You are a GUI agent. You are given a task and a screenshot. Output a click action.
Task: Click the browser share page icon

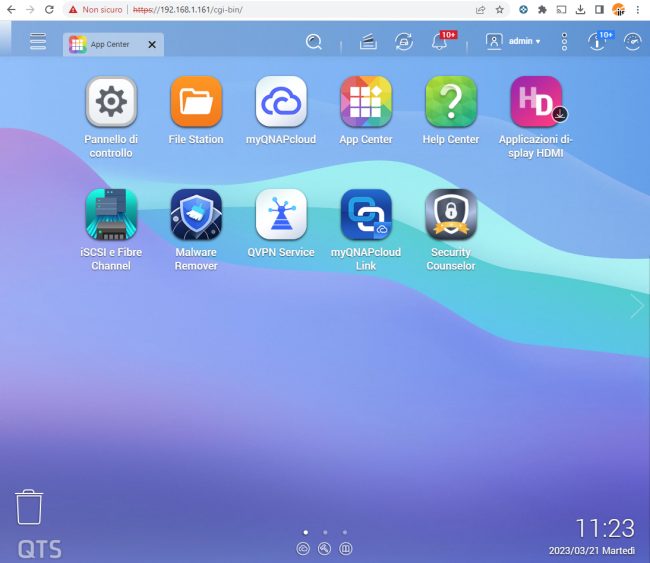[x=480, y=10]
